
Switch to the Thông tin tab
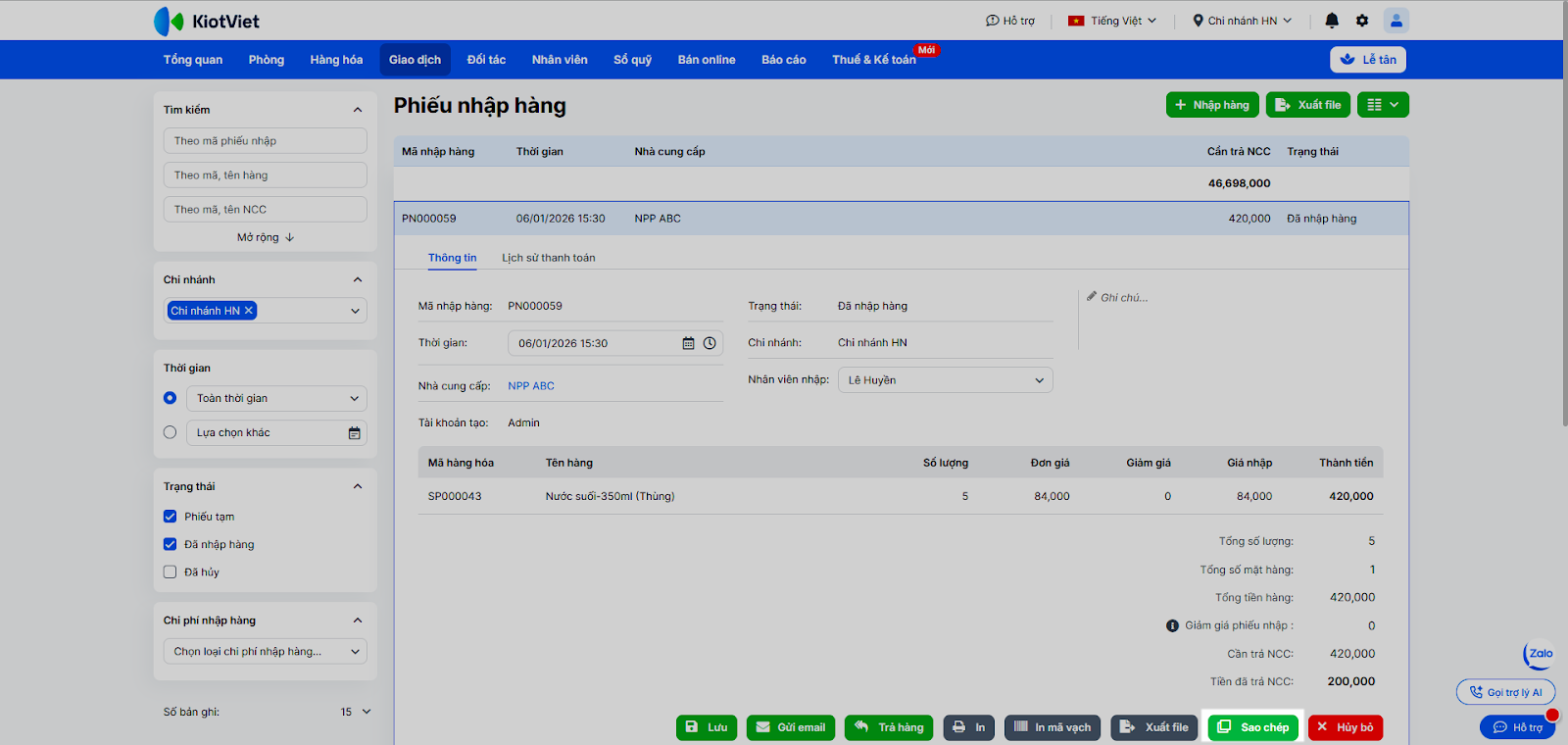click(453, 258)
